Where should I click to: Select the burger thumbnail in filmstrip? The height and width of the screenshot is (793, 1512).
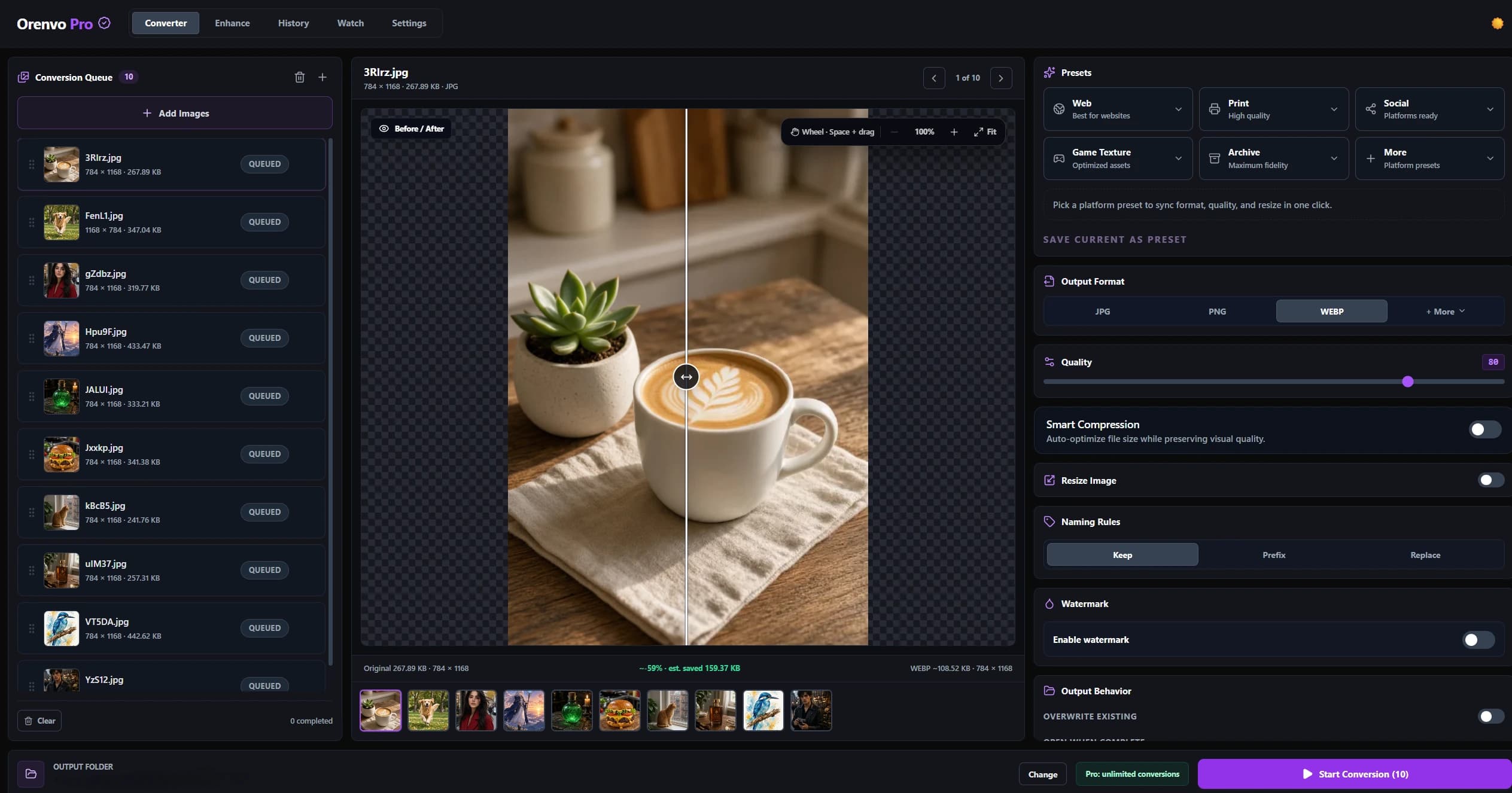[x=619, y=710]
